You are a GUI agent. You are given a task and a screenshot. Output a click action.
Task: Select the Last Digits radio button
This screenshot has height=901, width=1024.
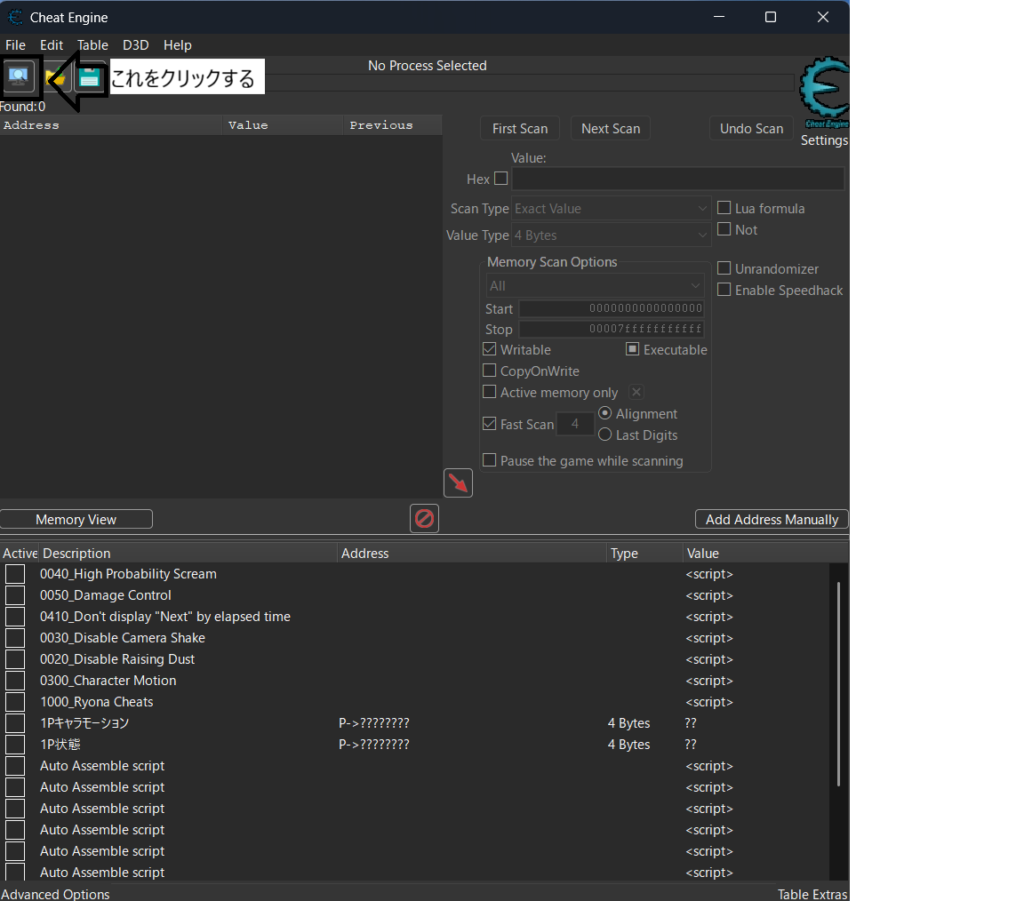coord(605,435)
